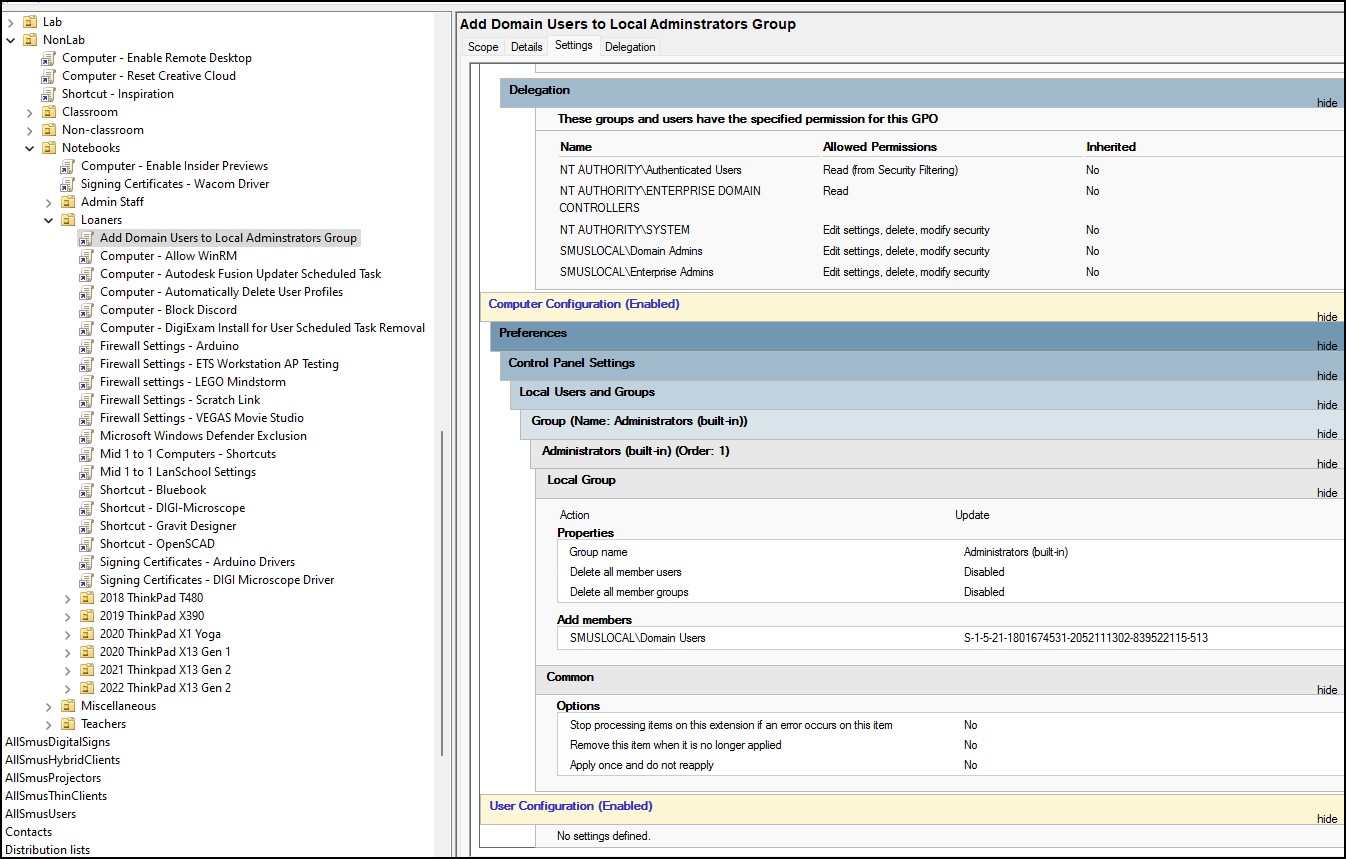Click the GPO icon for Computer - Reset Creative Cloud
This screenshot has width=1346, height=859.
click(x=49, y=76)
